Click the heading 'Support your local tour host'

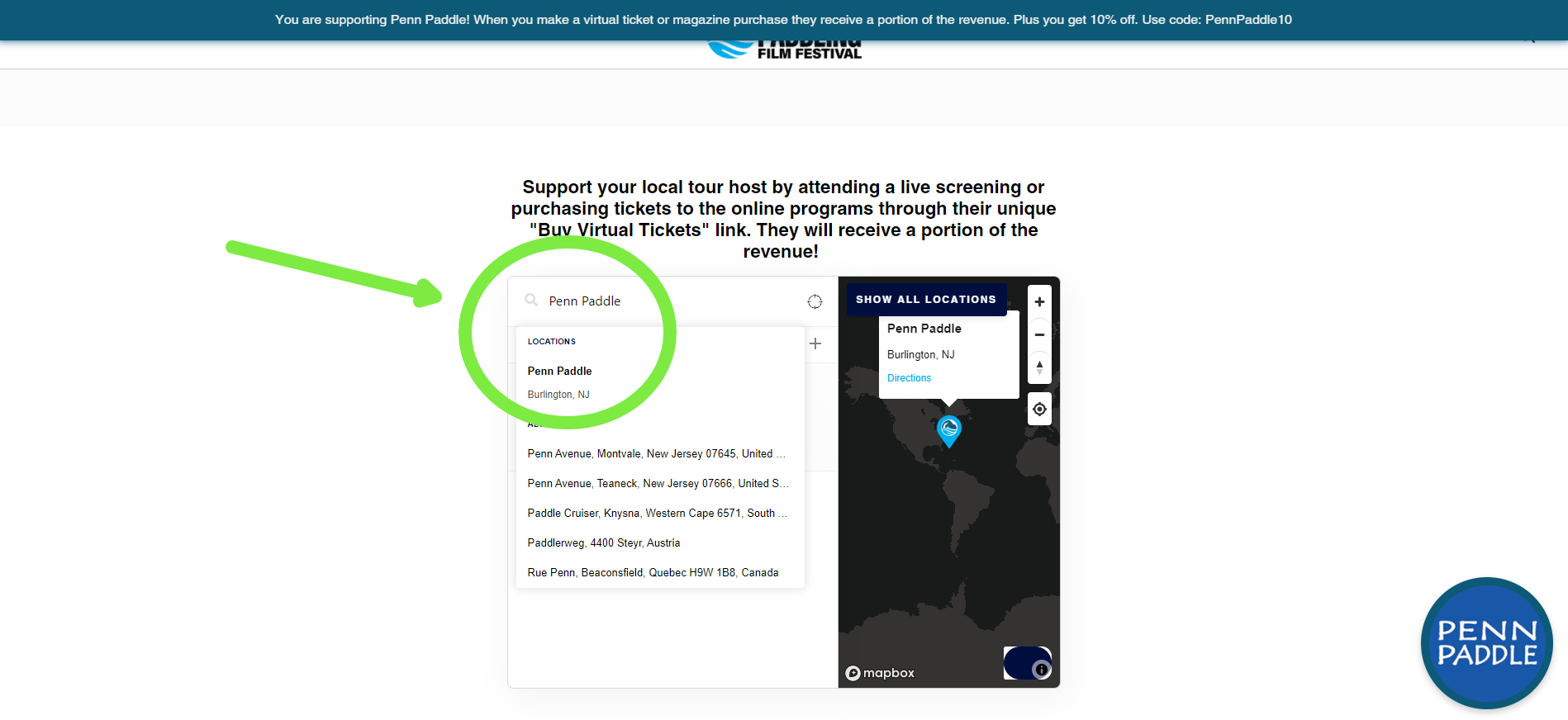coord(783,220)
